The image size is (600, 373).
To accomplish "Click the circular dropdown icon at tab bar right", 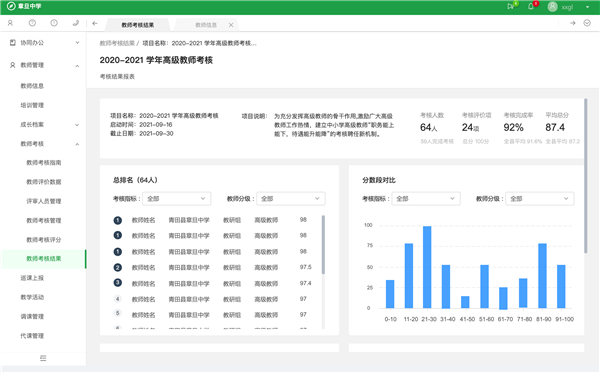I will point(587,23).
